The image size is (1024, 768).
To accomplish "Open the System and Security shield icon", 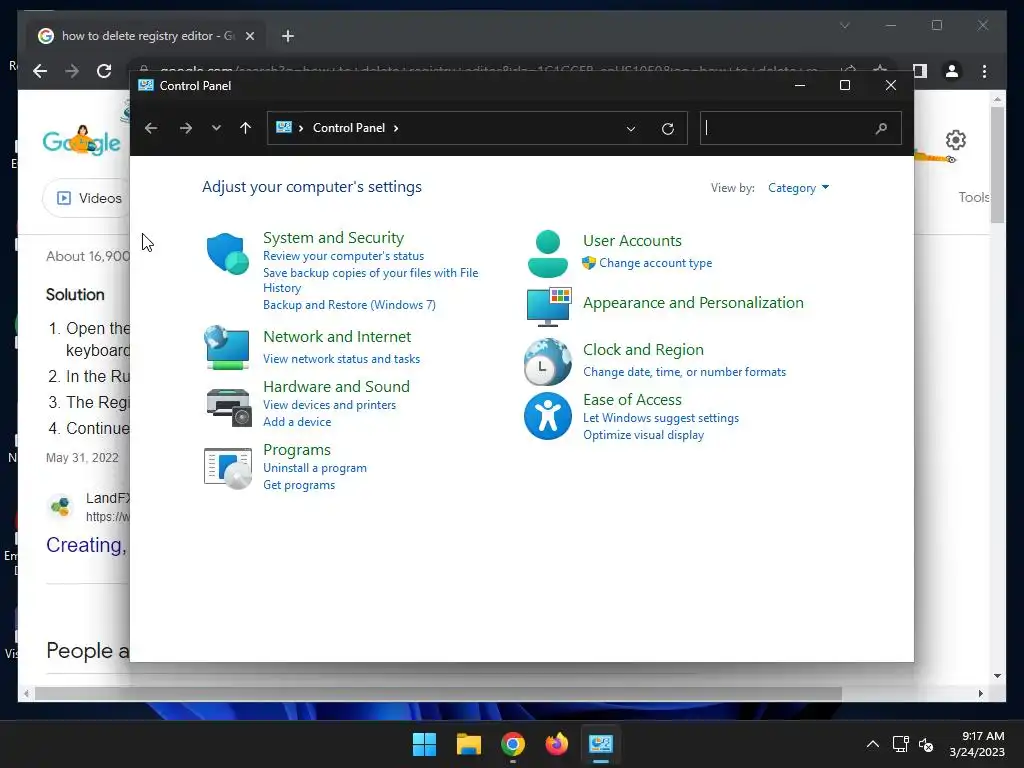I will (x=227, y=253).
